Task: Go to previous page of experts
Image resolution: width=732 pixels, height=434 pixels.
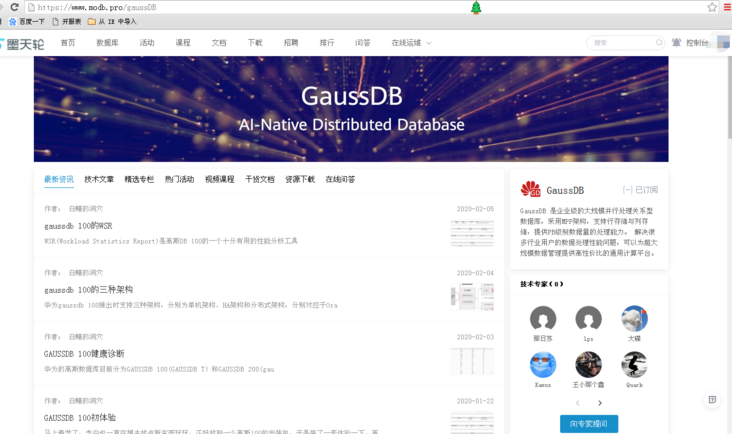Action: [x=577, y=403]
